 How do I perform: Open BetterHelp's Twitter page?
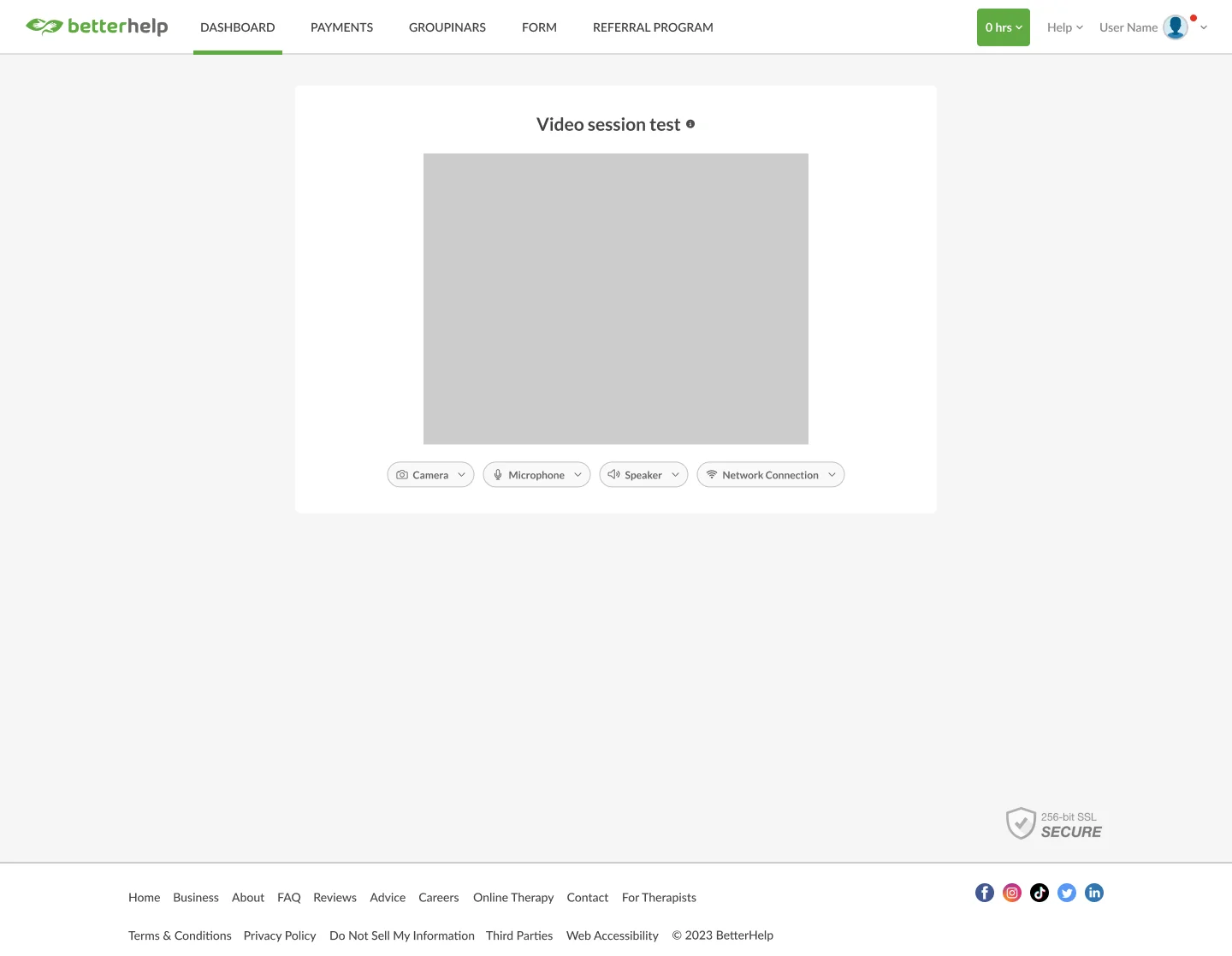1067,893
